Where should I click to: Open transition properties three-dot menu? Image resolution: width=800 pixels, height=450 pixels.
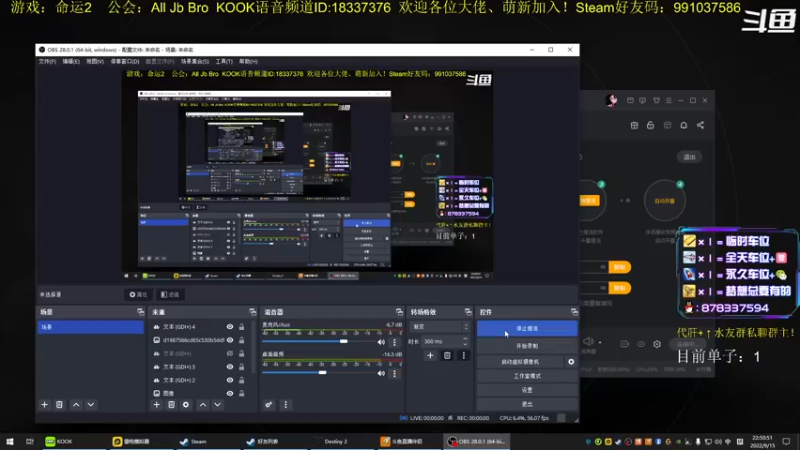463,356
